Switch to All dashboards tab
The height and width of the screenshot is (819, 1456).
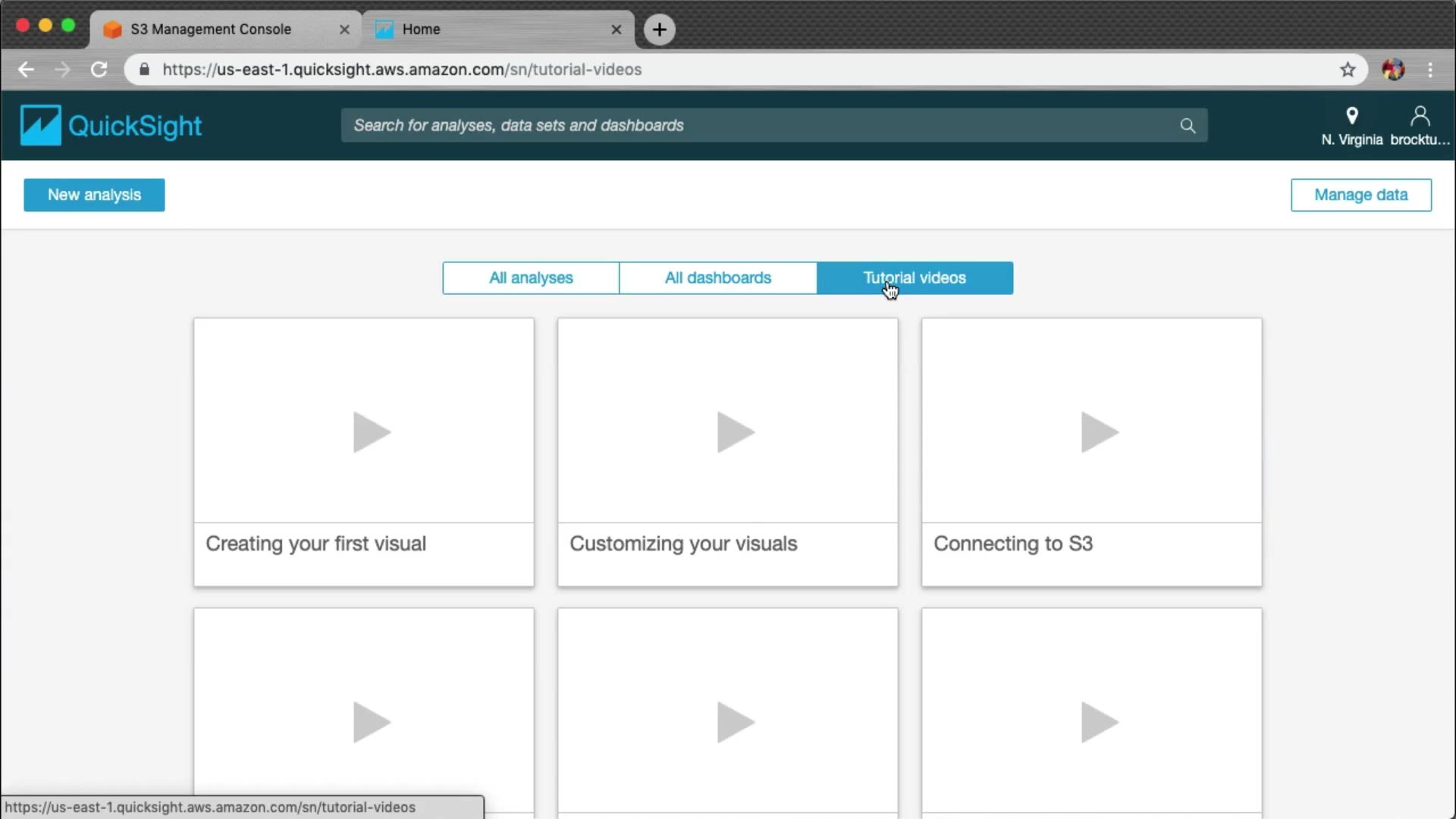pos(717,278)
